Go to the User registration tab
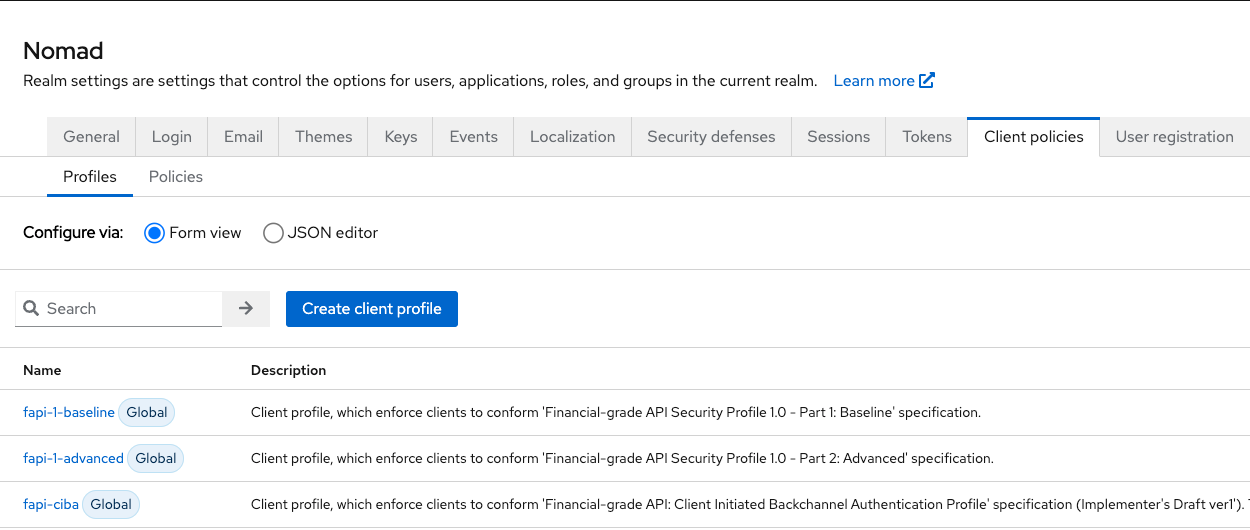Viewport: 1250px width, 530px height. [1174, 137]
